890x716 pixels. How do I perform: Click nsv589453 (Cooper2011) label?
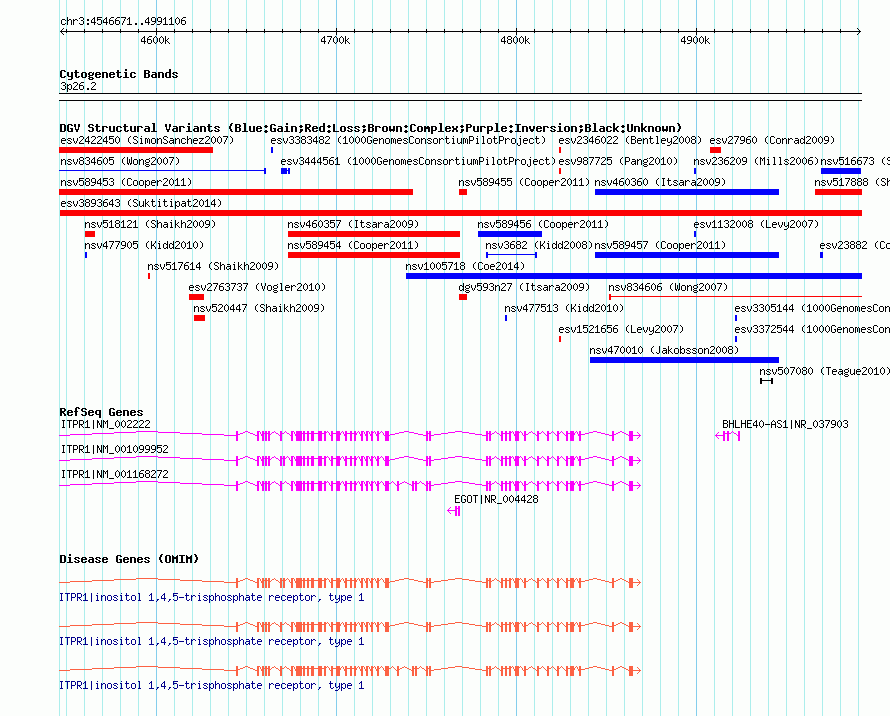[126, 182]
